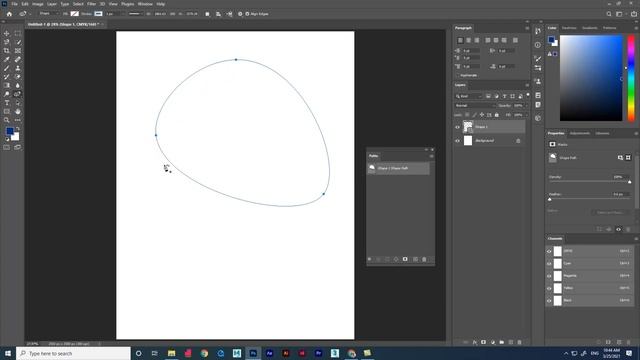Open the Window menu
Image resolution: width=640 pixels, height=360 pixels.
(x=145, y=4)
